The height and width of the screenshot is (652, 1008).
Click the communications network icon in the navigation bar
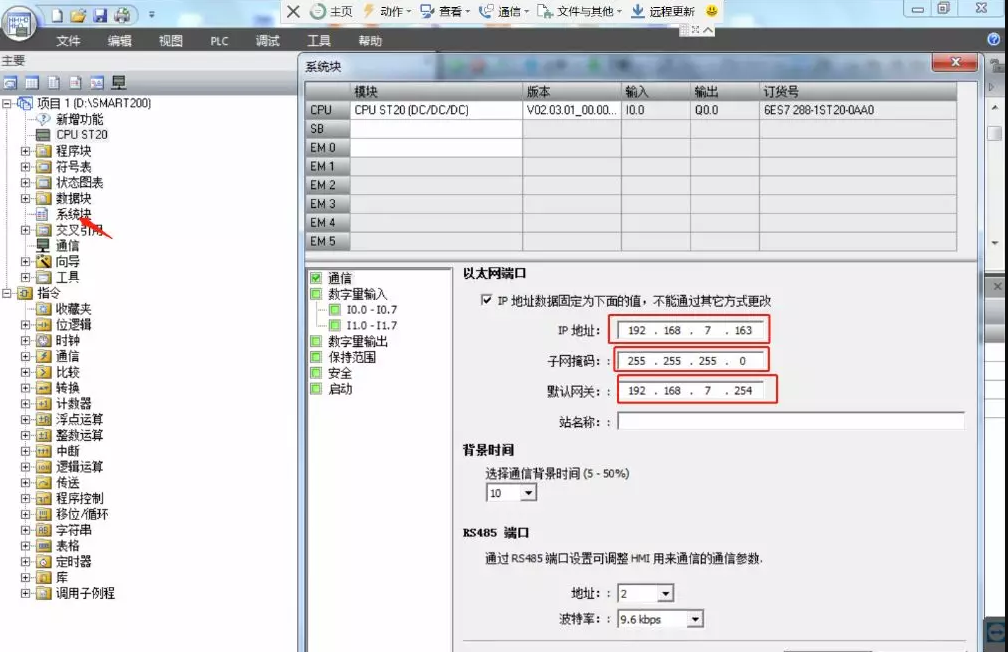click(119, 83)
